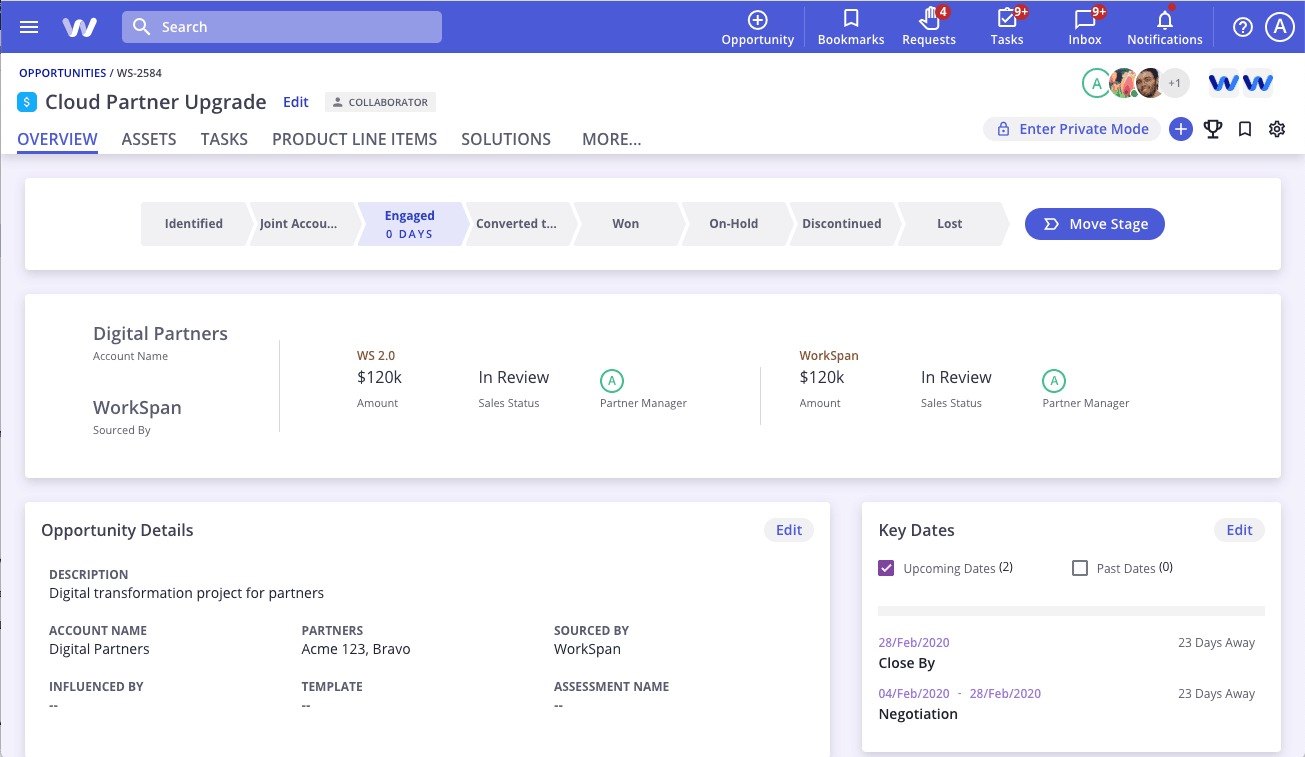Viewport: 1305px width, 757px height.
Task: Enable the Past Dates checkbox
Action: pos(1080,567)
